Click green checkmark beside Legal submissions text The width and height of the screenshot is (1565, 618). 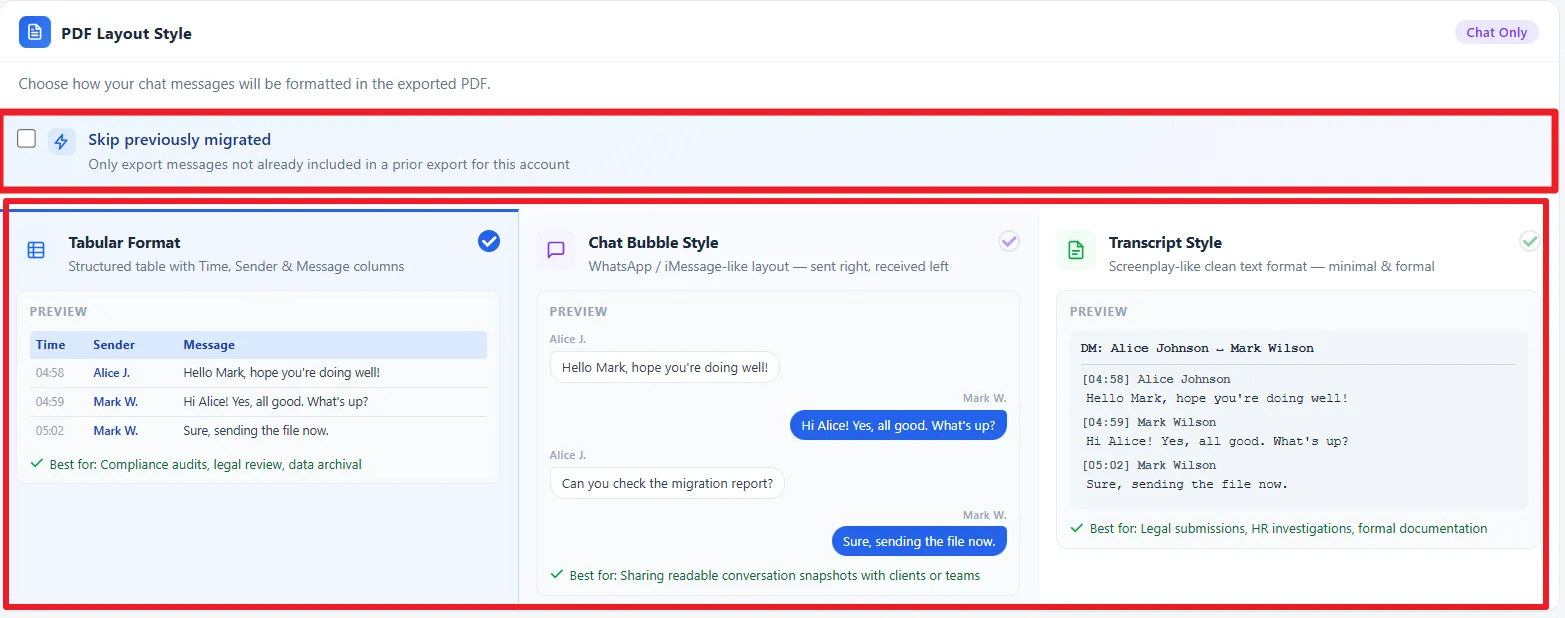point(1077,528)
